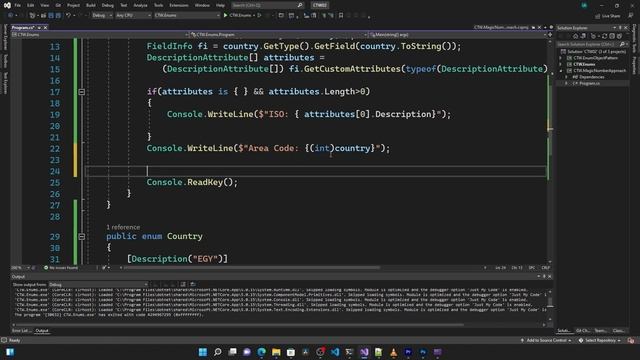The width and height of the screenshot is (640, 360).
Task: Open the Windows Start button
Action: coord(203,352)
